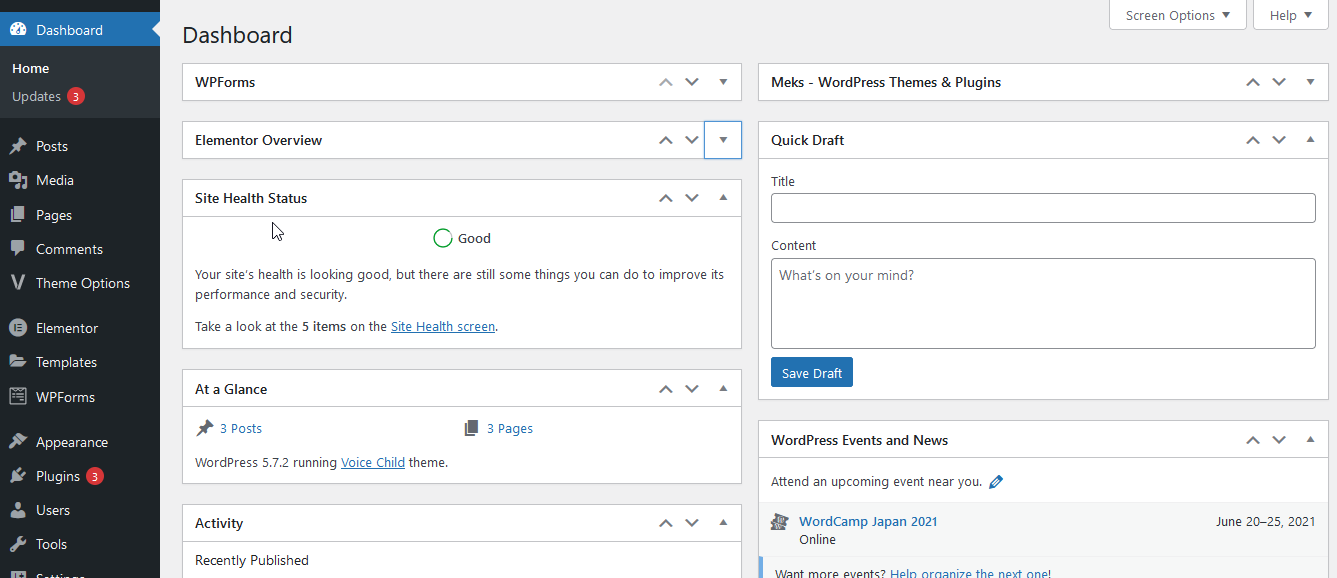Open Tools from the sidebar menu

(x=18, y=544)
